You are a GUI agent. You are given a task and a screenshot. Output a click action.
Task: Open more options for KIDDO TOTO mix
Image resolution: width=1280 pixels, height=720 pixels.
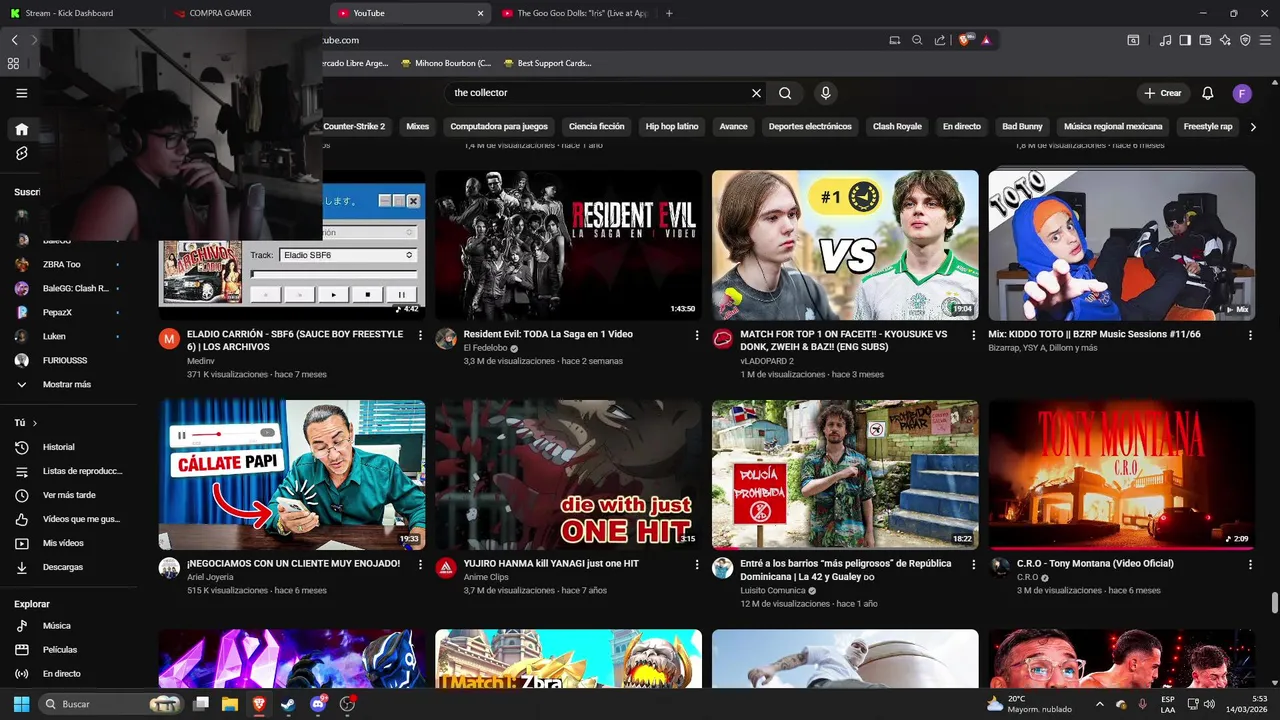coord(1250,335)
